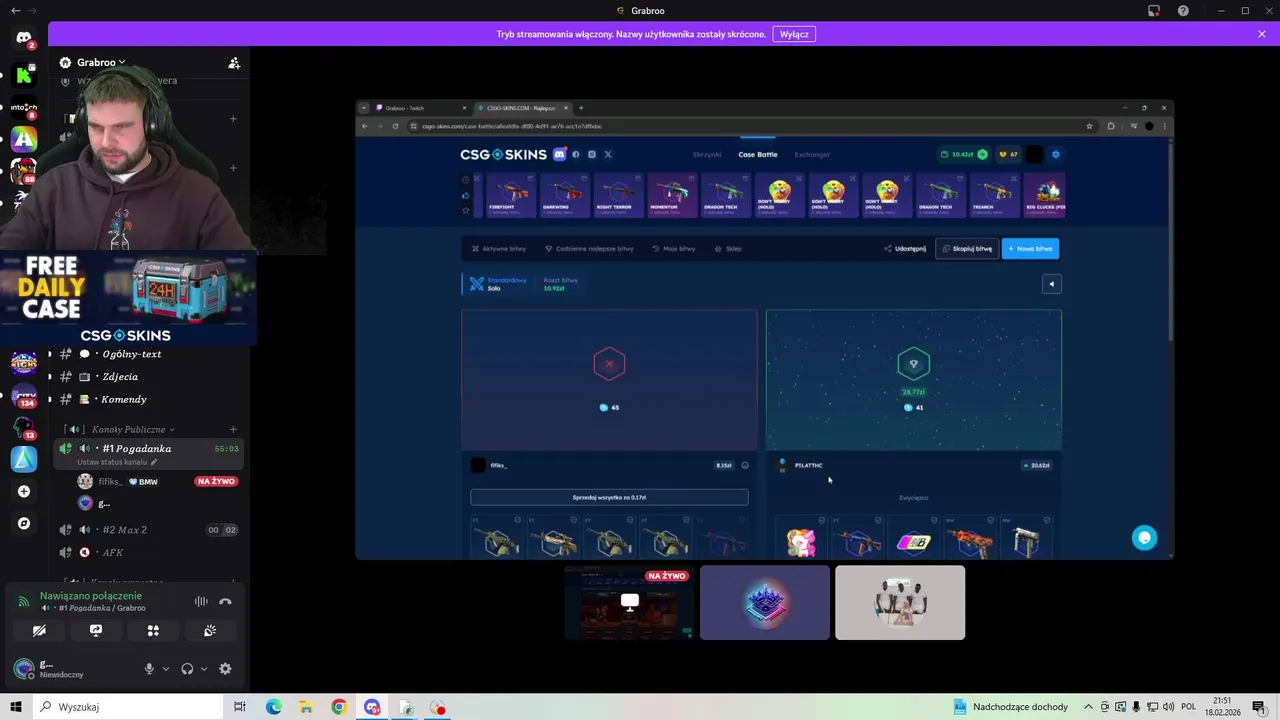Click the NA ŻYWO badge next to fifiks_
Viewport: 1280px width, 720px height.
[216, 482]
